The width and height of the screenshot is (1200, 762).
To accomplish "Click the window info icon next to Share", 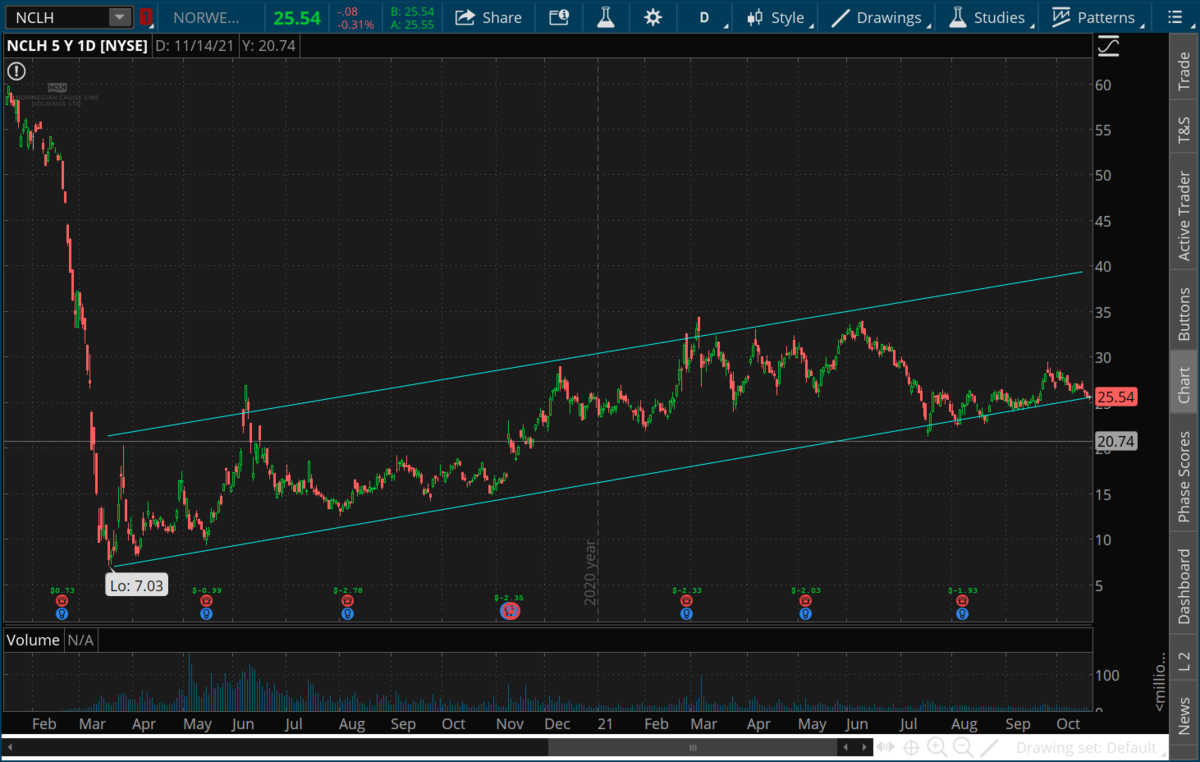I will coord(558,17).
